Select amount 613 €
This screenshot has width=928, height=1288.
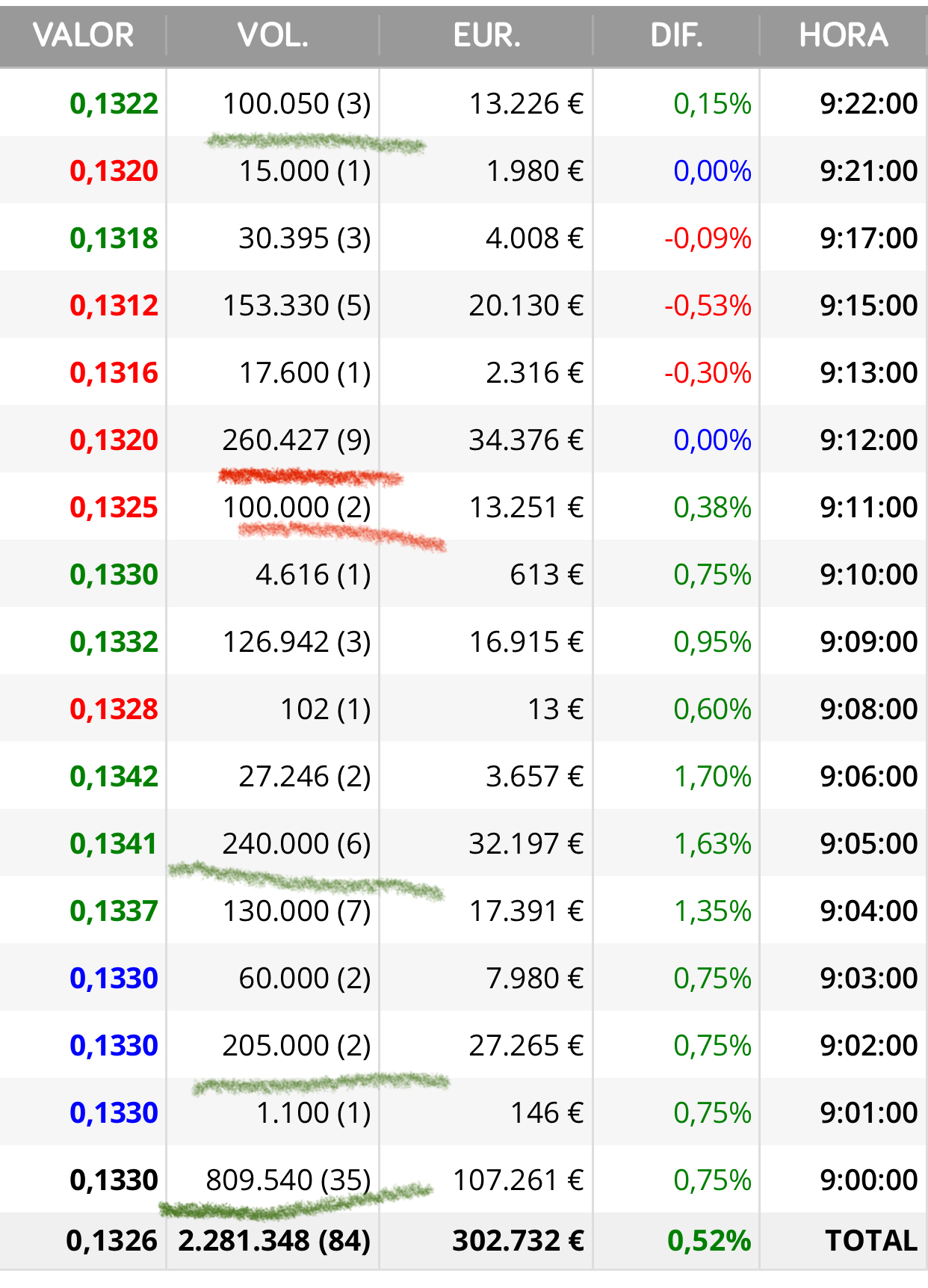click(546, 575)
